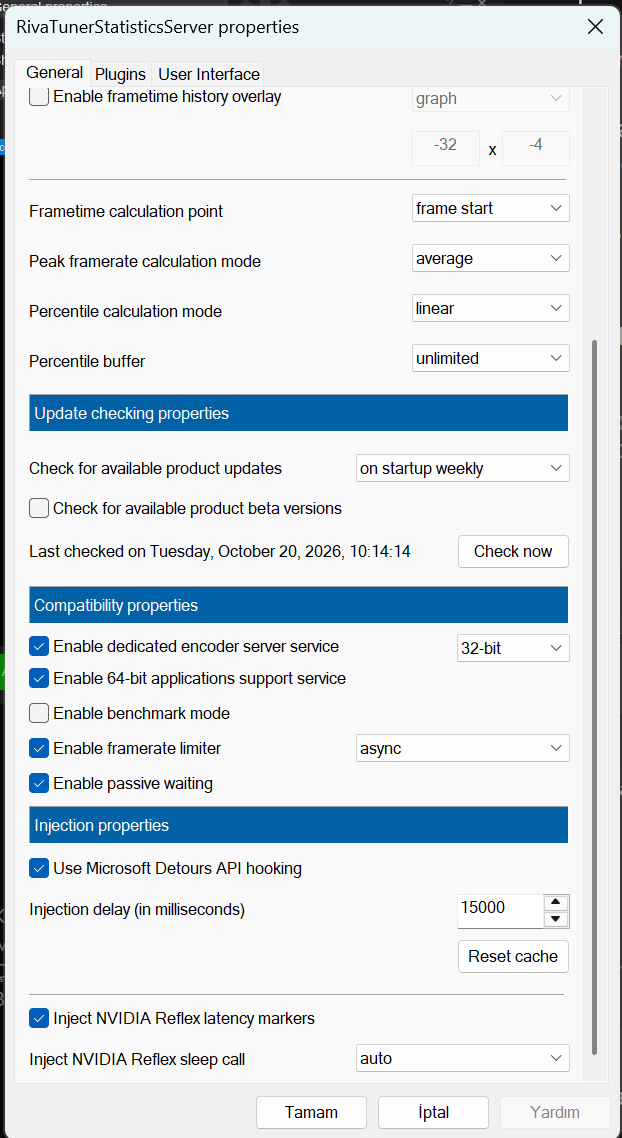Click the Check for available product updates label
Screen dimensions: 622x1138
click(155, 468)
